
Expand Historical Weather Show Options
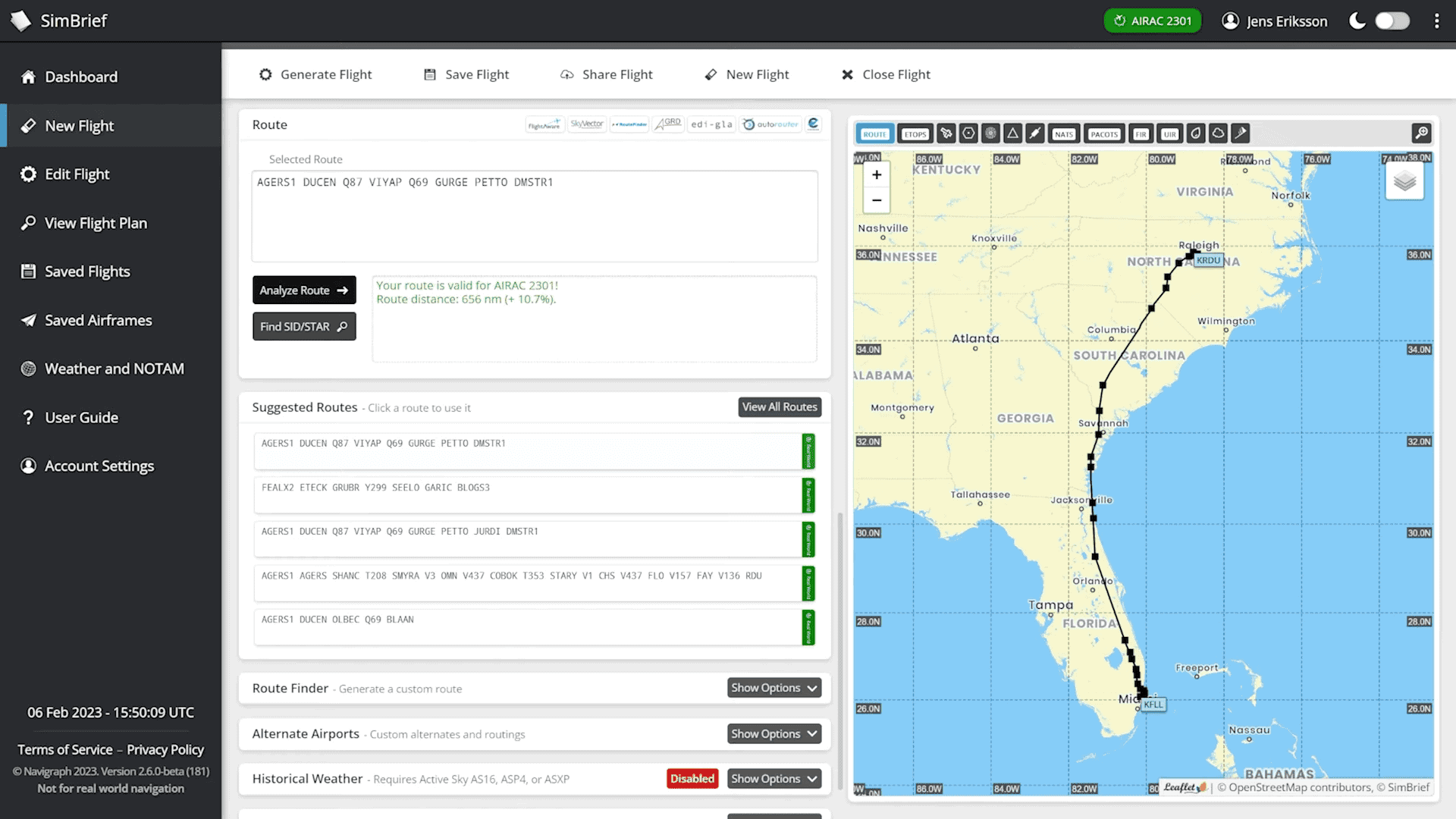[x=774, y=779]
